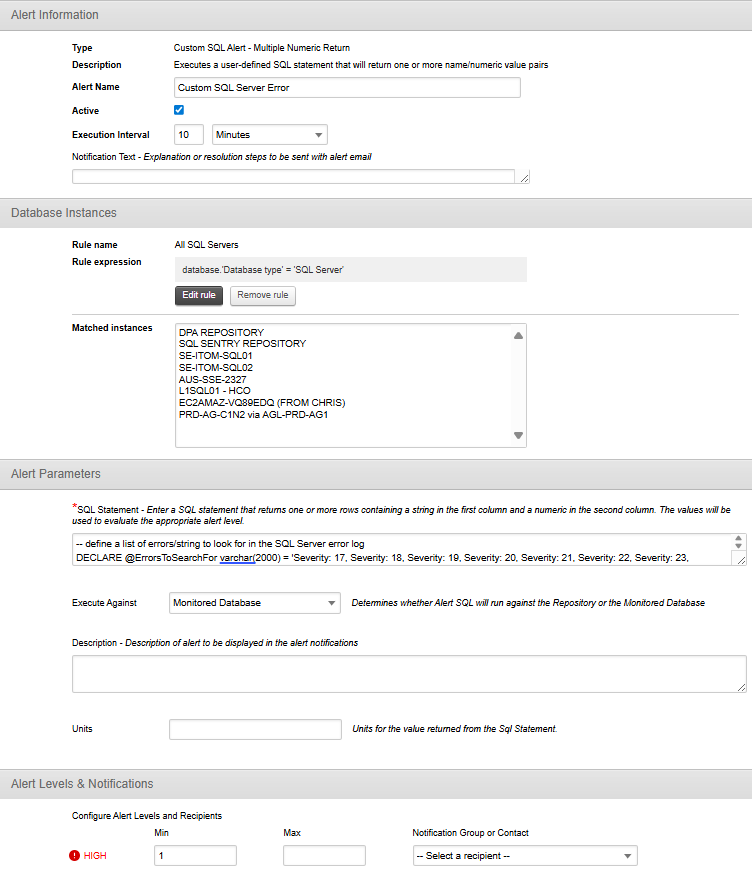Click the Remove rule button
Screen dimensions: 752x869
click(x=263, y=295)
